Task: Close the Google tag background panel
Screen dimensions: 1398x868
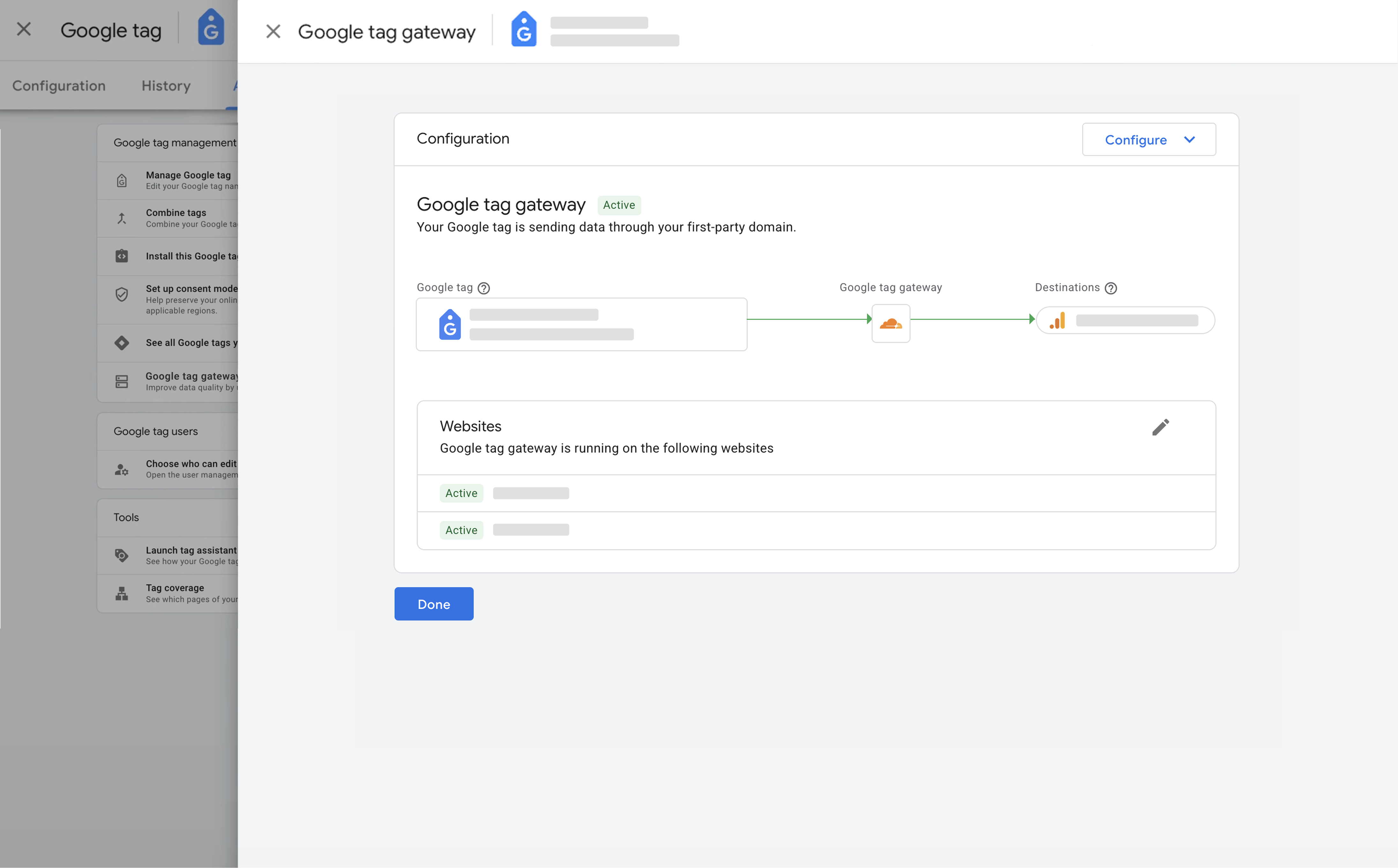Action: tap(24, 29)
